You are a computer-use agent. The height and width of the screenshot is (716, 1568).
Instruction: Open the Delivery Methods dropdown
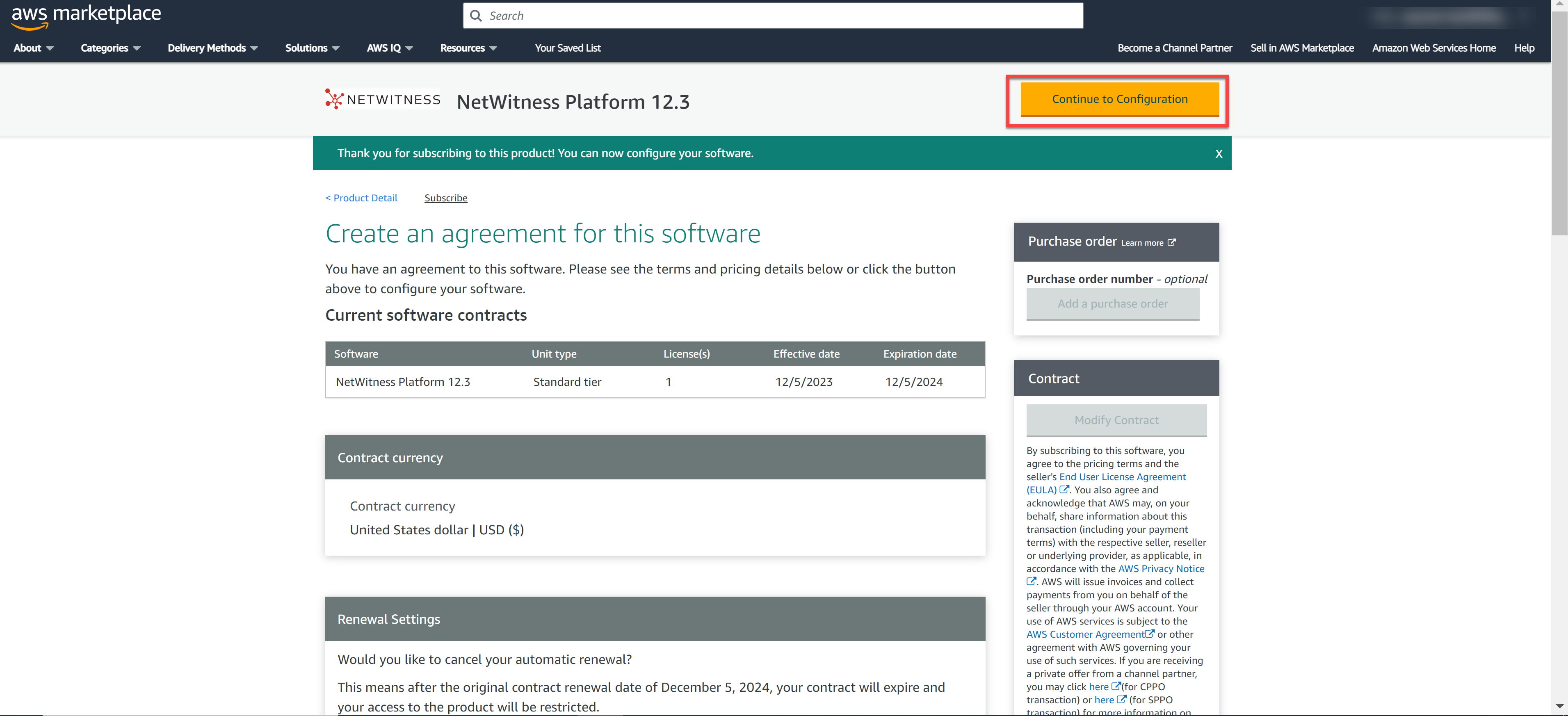coord(212,48)
